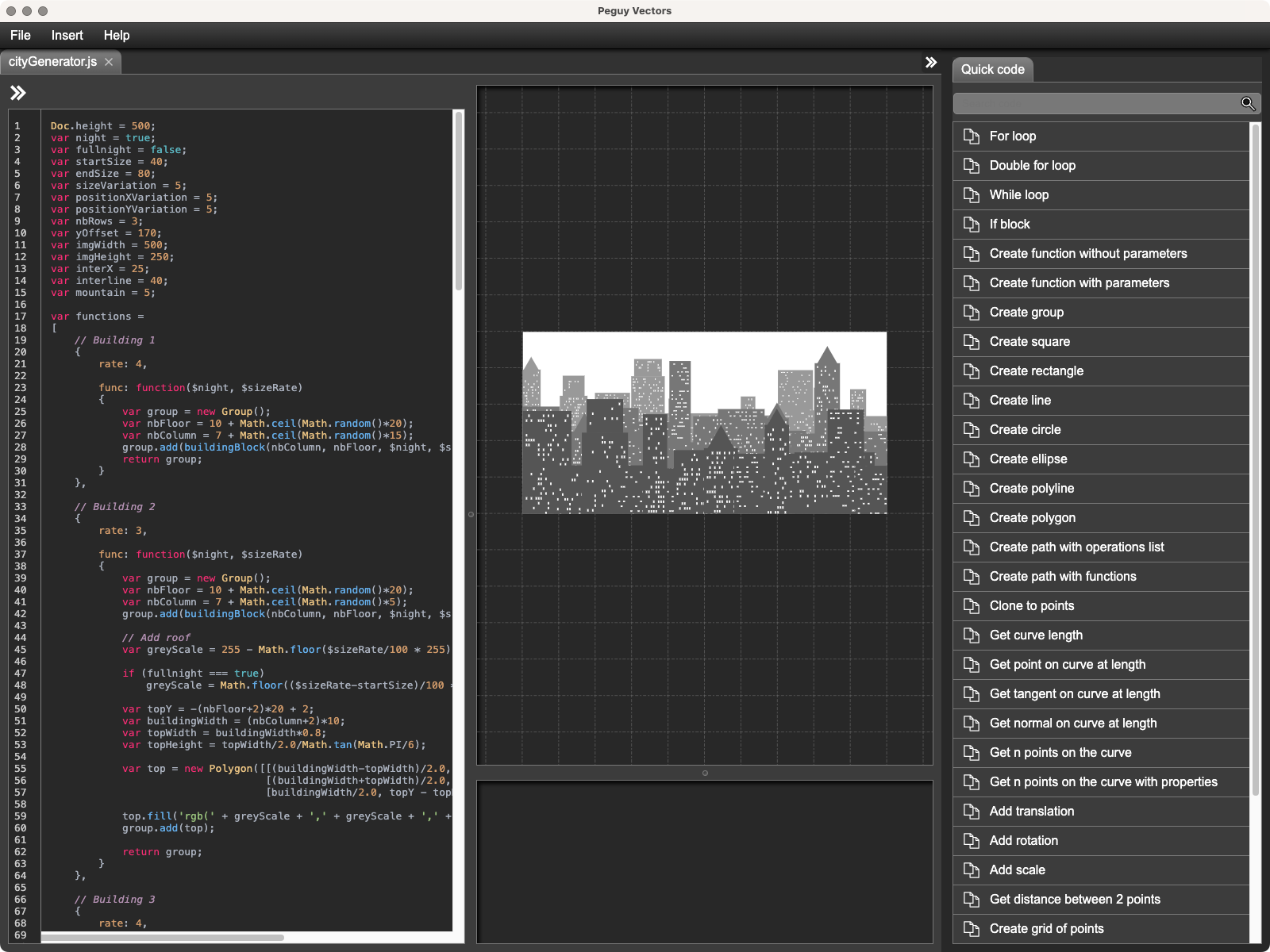
Task: Insert the Get curve length snippet
Action: pyautogui.click(x=1101, y=635)
